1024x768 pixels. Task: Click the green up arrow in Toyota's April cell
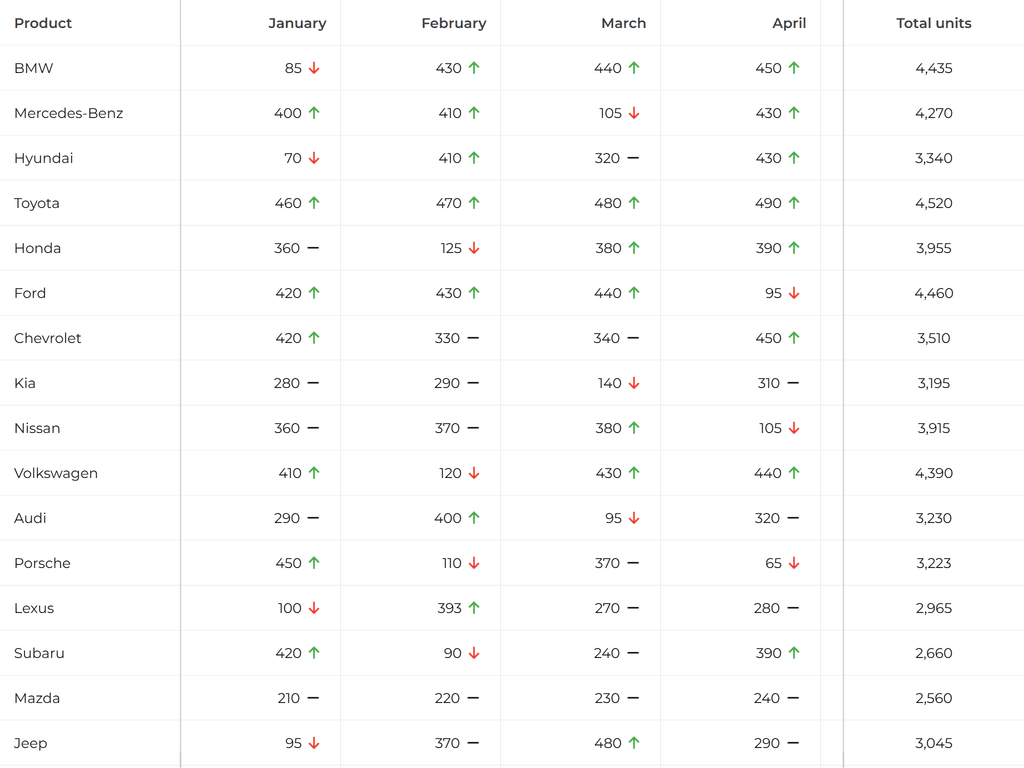point(794,203)
